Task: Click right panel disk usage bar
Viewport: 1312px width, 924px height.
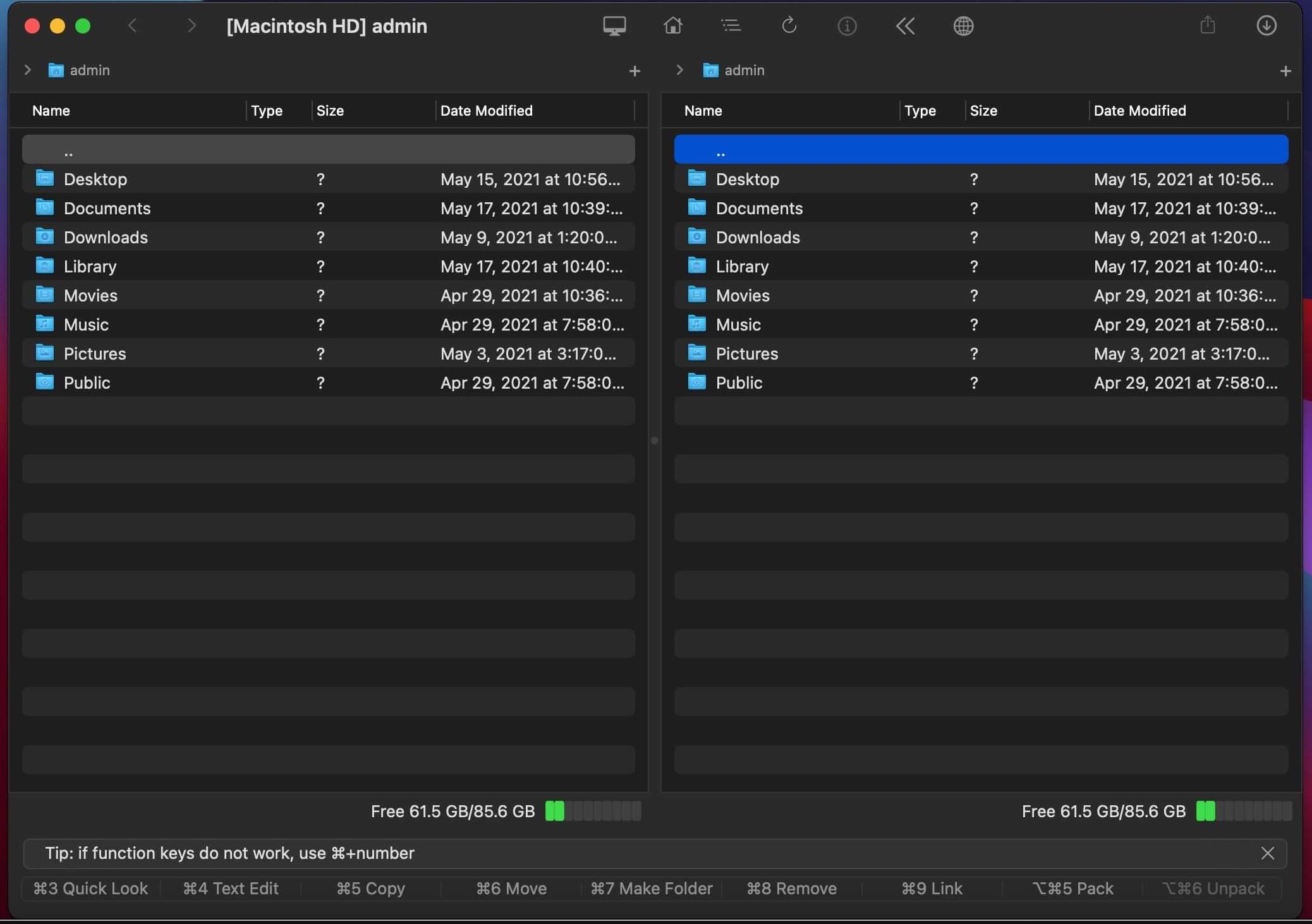Action: point(1244,811)
